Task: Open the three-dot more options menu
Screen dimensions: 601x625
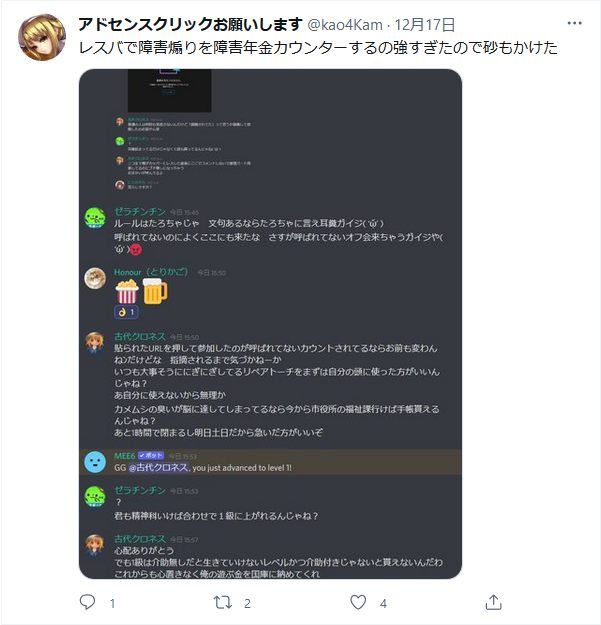Action: [574, 24]
